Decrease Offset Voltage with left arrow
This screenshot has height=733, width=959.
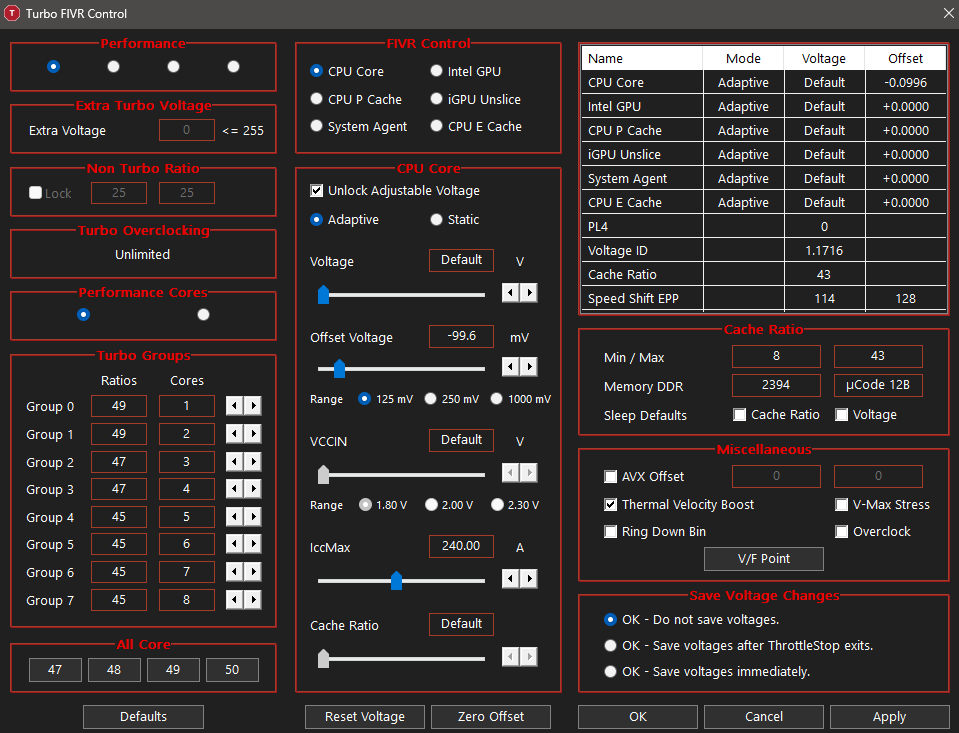[x=511, y=366]
